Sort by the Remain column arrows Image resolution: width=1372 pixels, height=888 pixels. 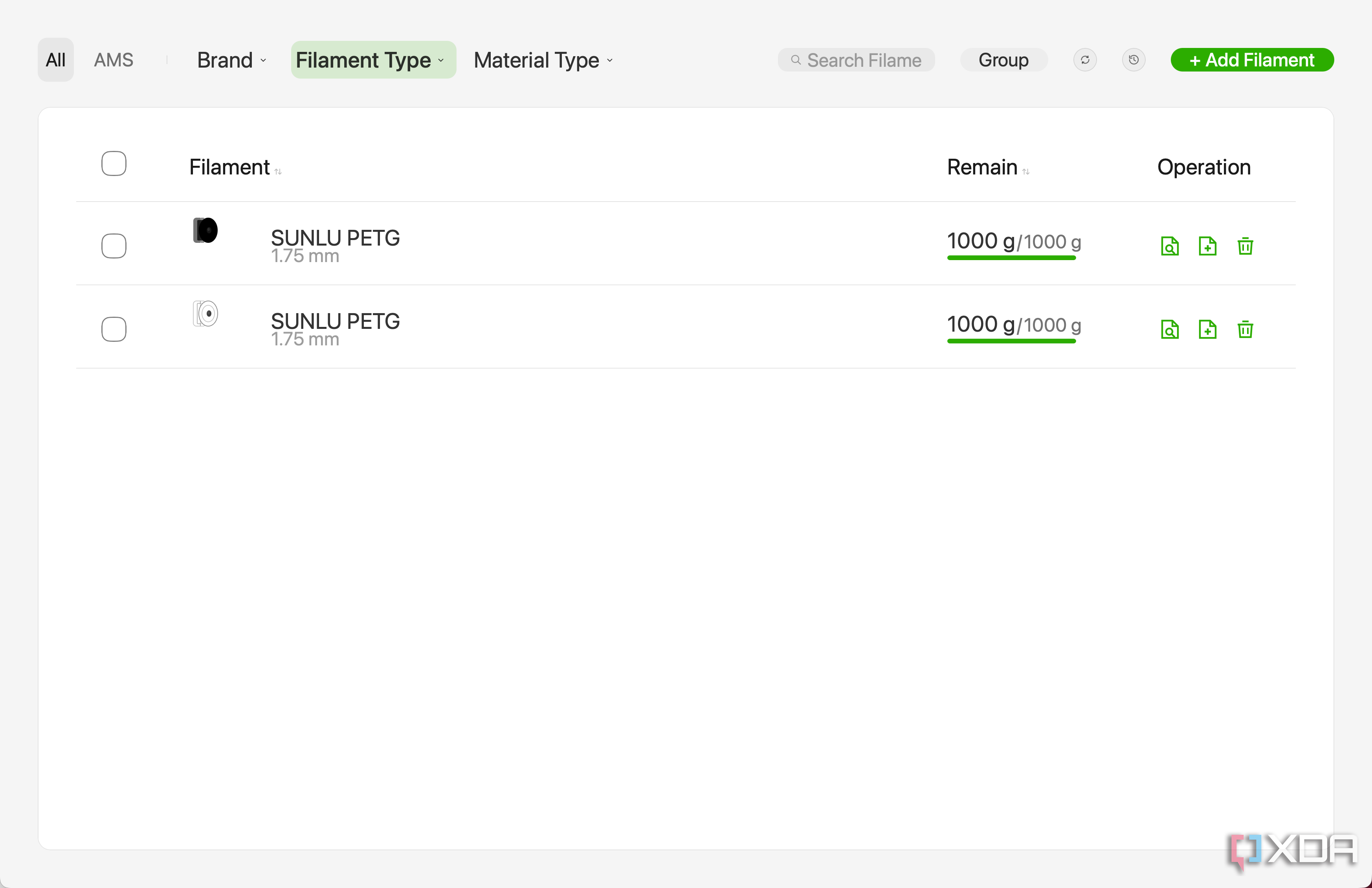pyautogui.click(x=1025, y=171)
